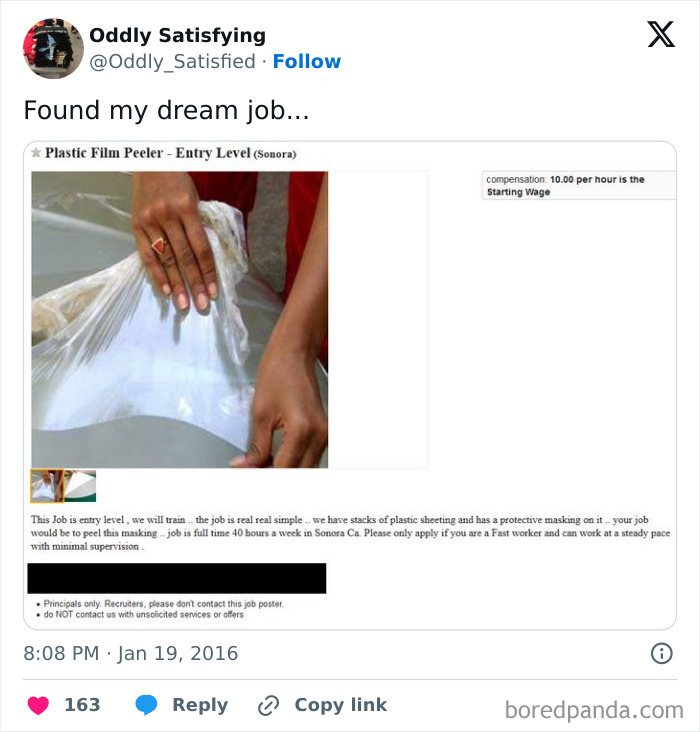Click the compensation box
Viewport: 700px width, 732px height.
tap(579, 185)
